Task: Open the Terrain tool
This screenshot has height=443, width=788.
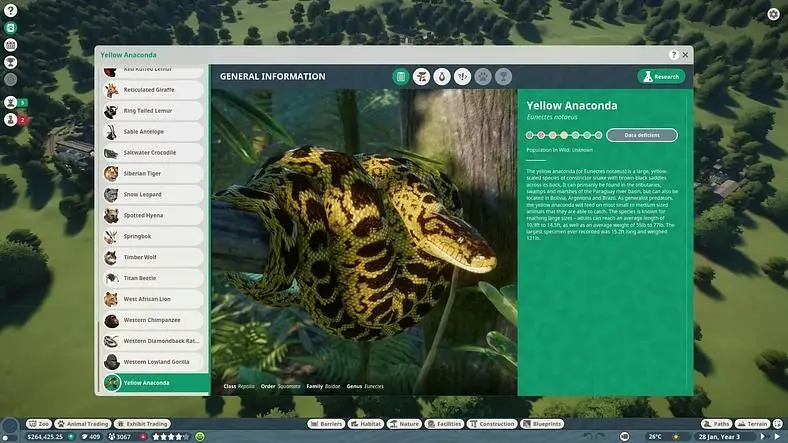Action: [753, 424]
